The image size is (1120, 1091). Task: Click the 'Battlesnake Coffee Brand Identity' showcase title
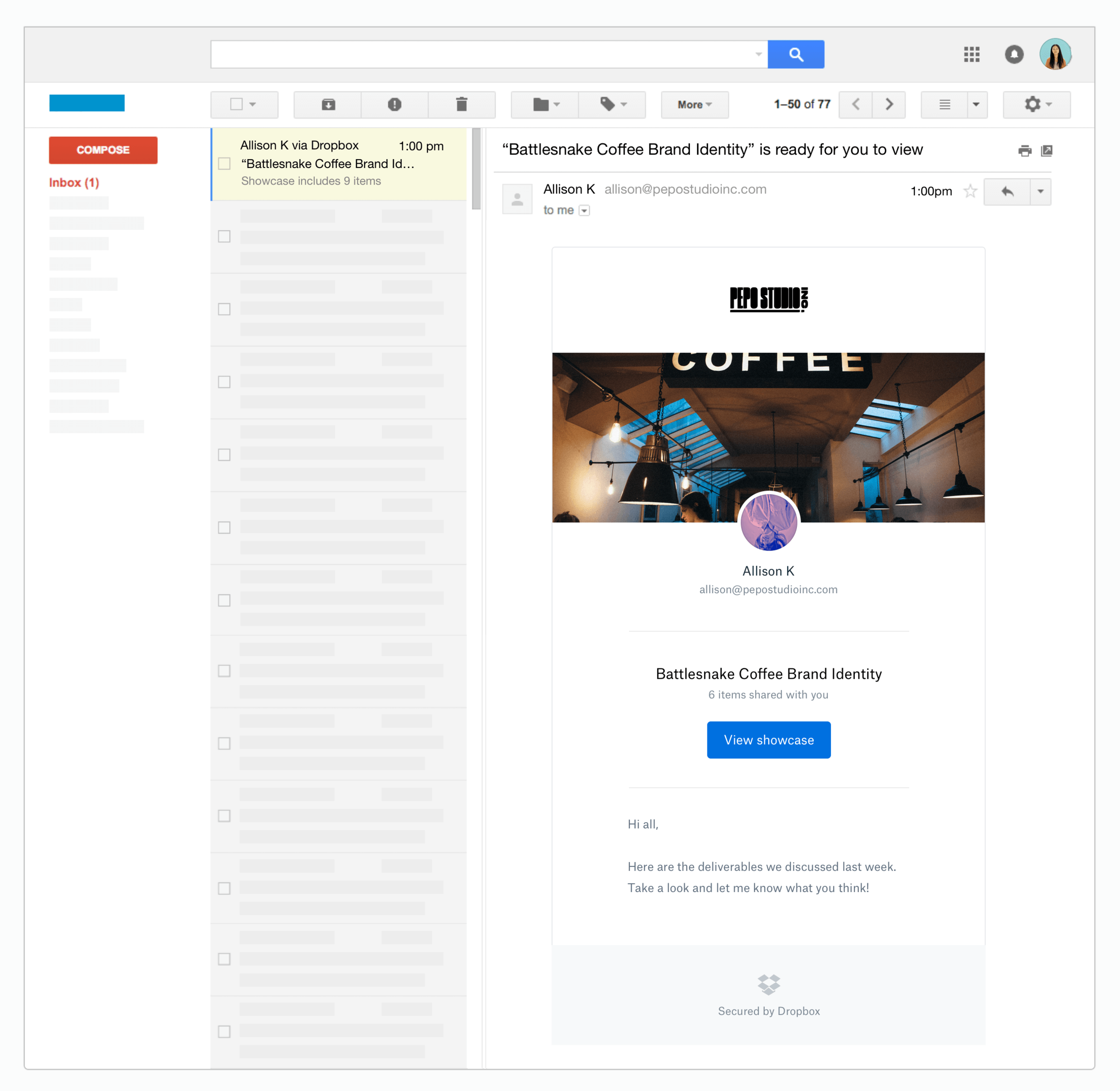pyautogui.click(x=769, y=674)
